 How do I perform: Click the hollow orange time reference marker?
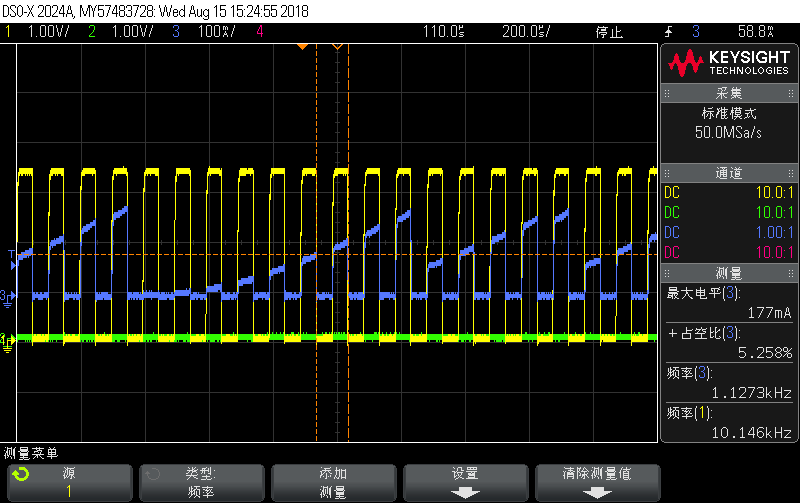(x=337, y=47)
